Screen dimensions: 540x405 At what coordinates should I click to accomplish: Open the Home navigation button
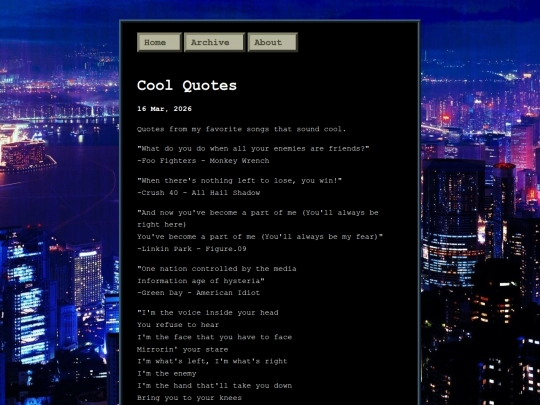[x=159, y=42]
